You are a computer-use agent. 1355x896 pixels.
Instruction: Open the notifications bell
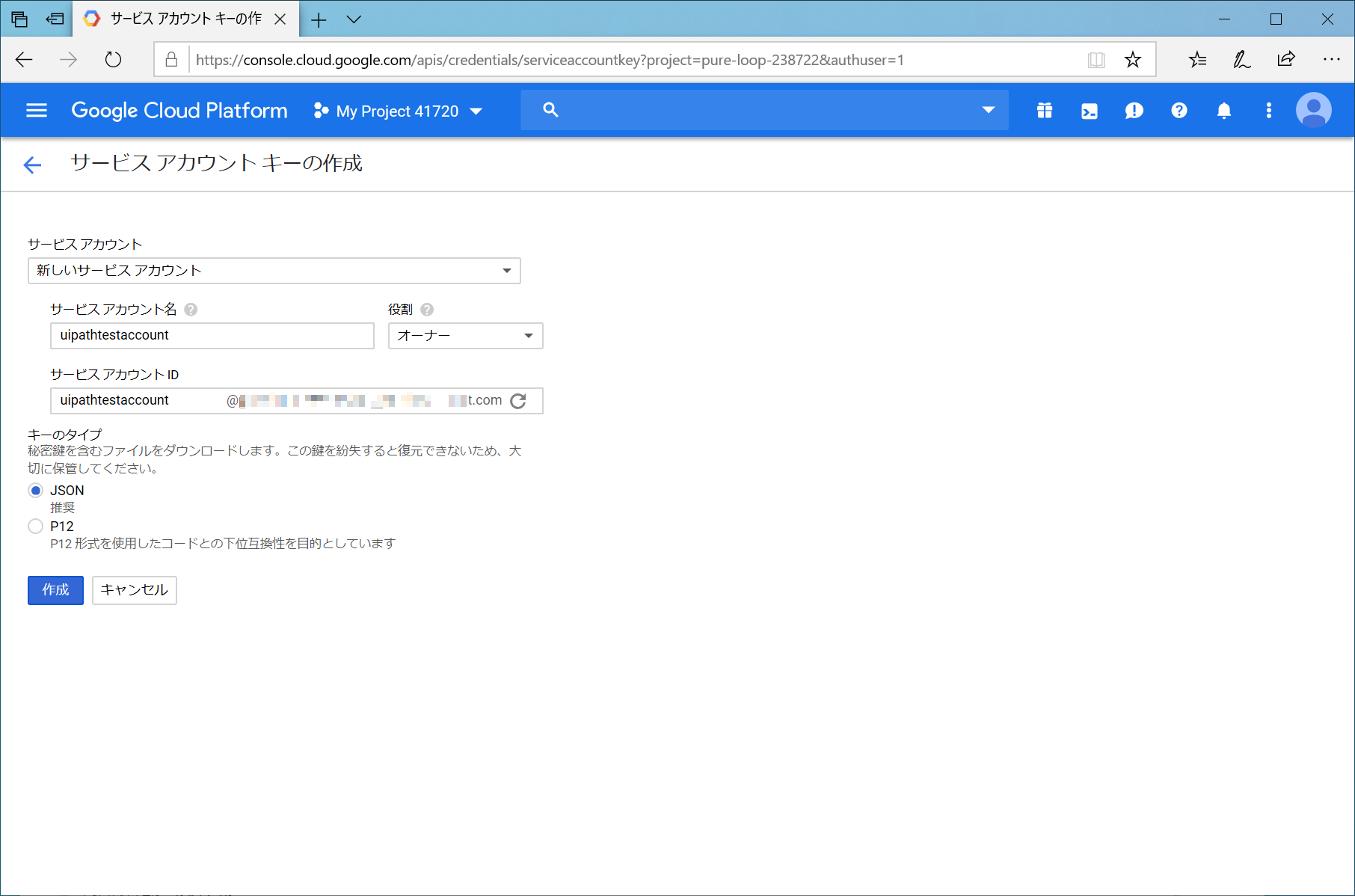1224,110
